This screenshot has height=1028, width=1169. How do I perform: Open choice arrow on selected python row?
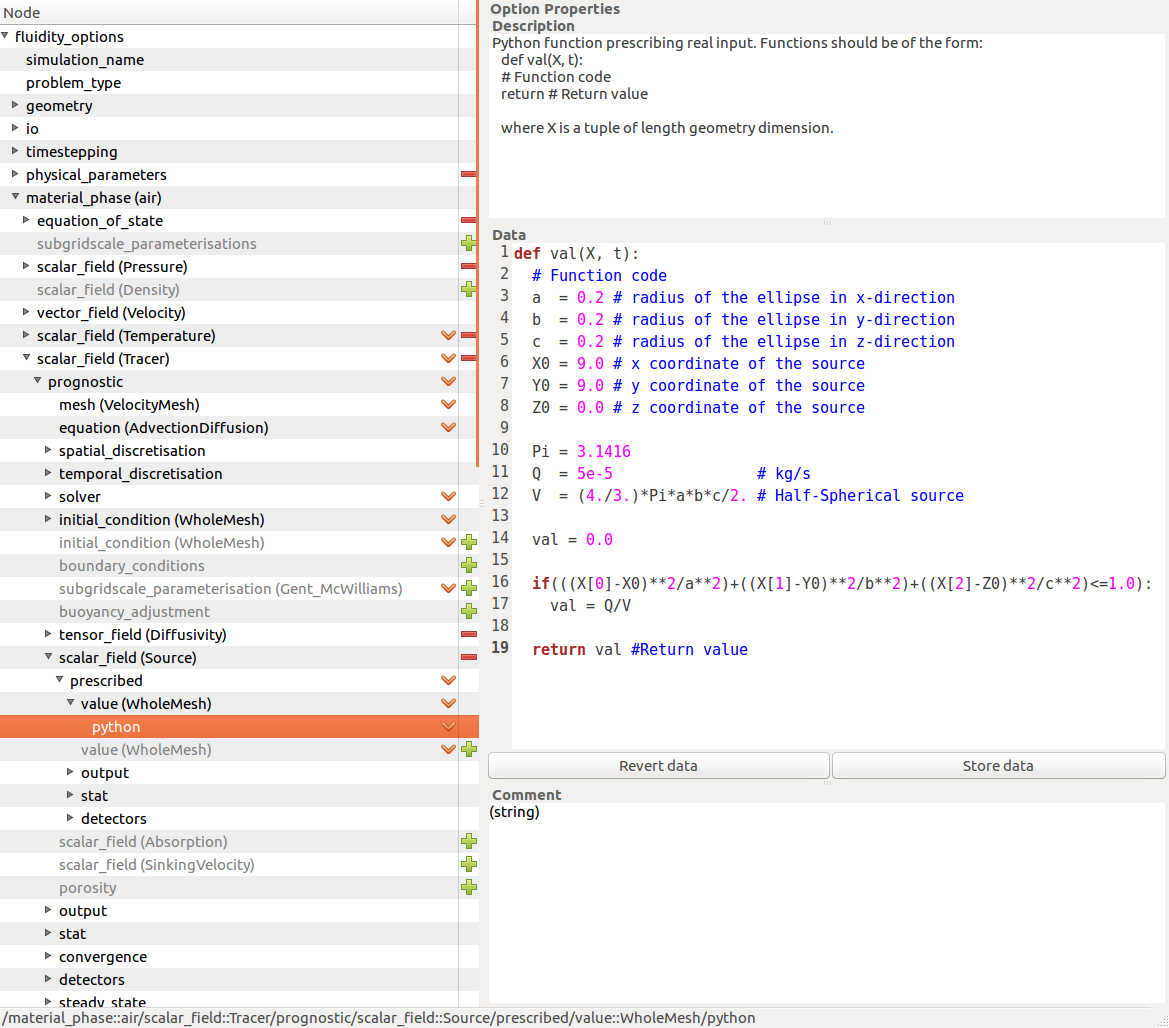click(448, 727)
